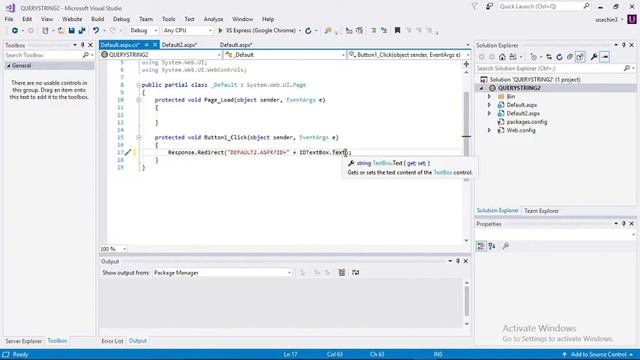Click the browser Refresh toolbar icon
This screenshot has width=640, height=360.
(x=308, y=31)
